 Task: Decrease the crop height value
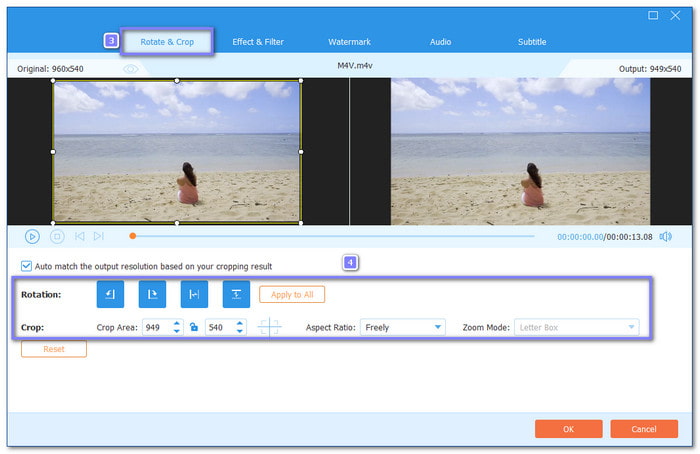[x=240, y=331]
